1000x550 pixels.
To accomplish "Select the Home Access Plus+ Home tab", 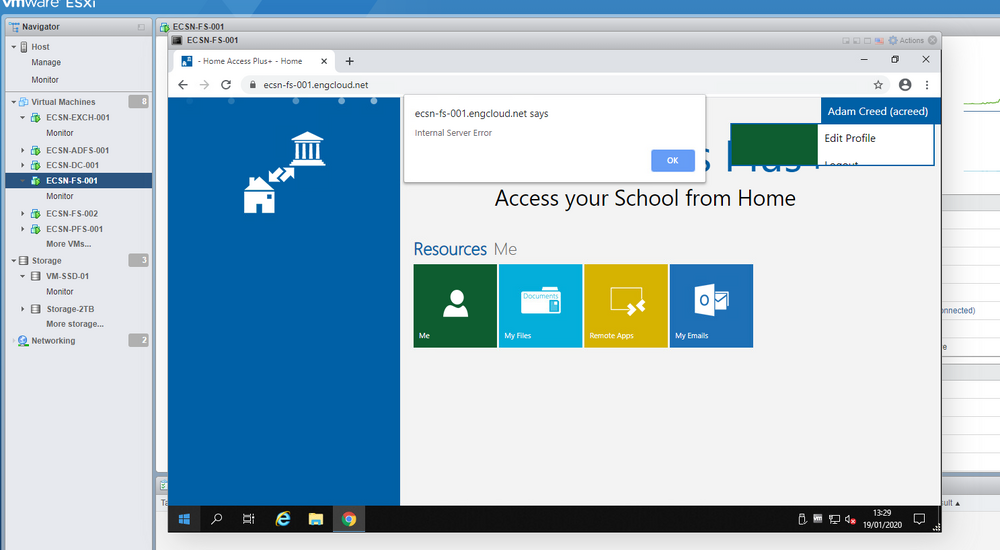I will click(x=253, y=61).
